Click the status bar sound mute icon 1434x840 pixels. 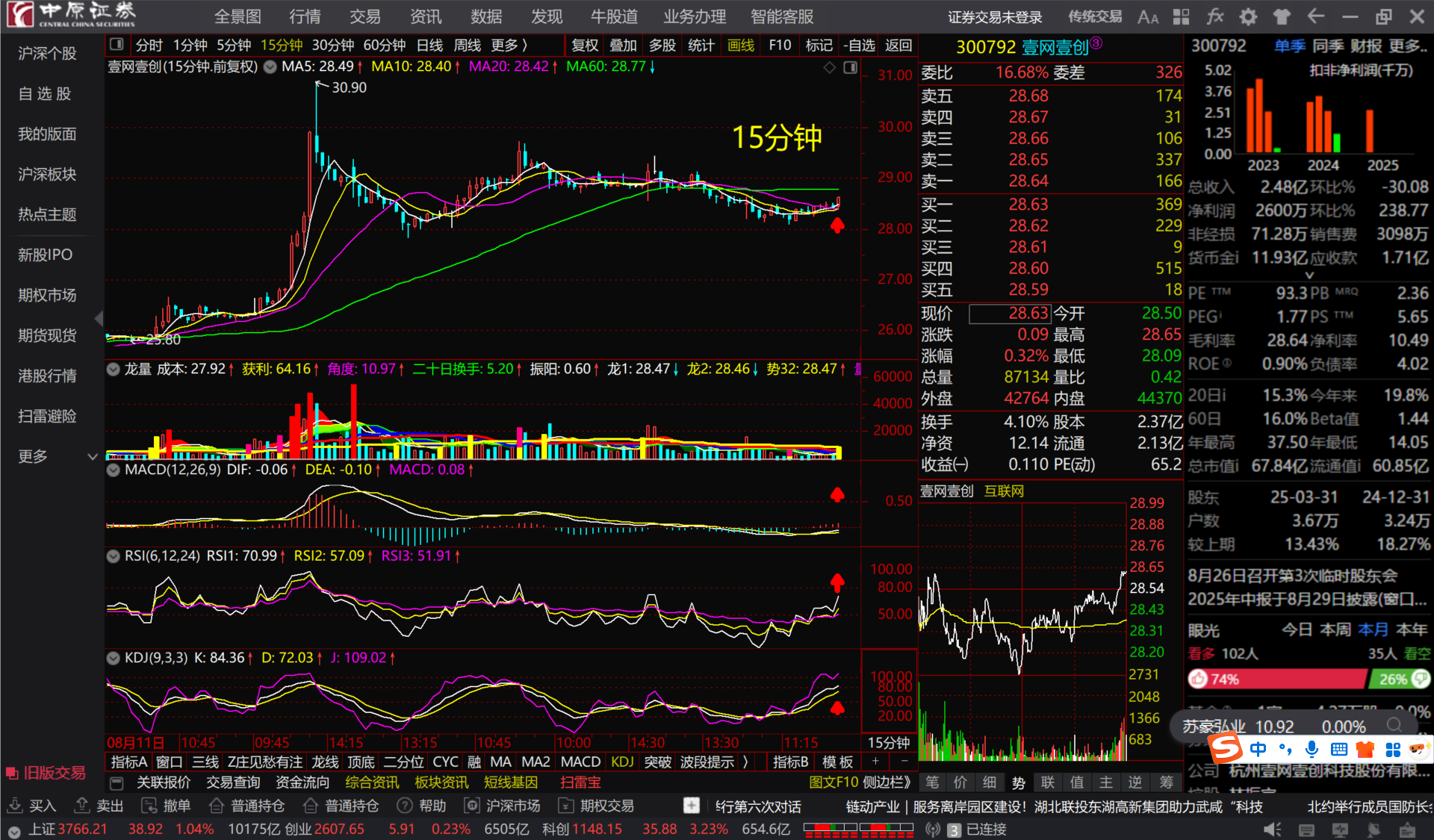(x=1272, y=830)
